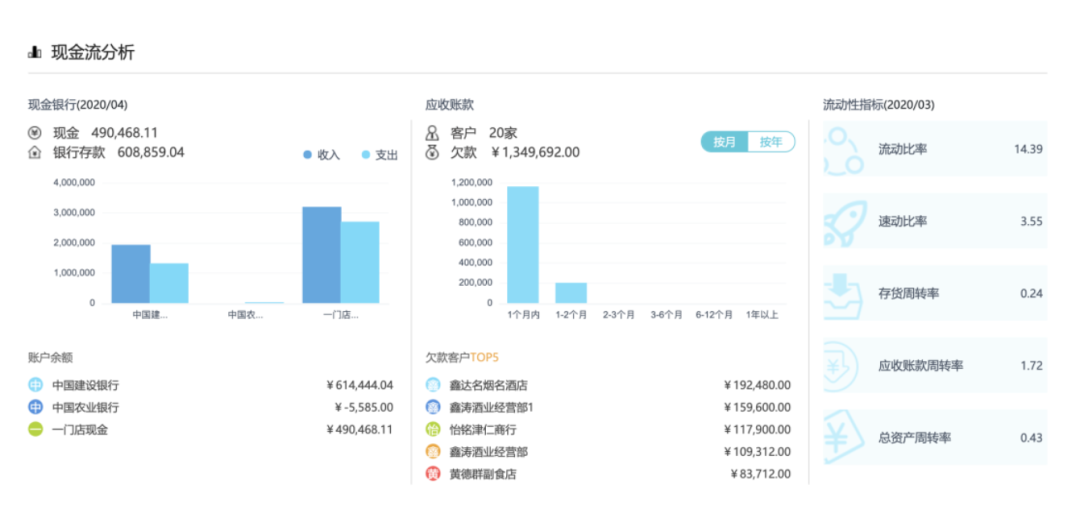The width and height of the screenshot is (1080, 514).
Task: Click the cash coin icon beside 现金
Action: [35, 133]
